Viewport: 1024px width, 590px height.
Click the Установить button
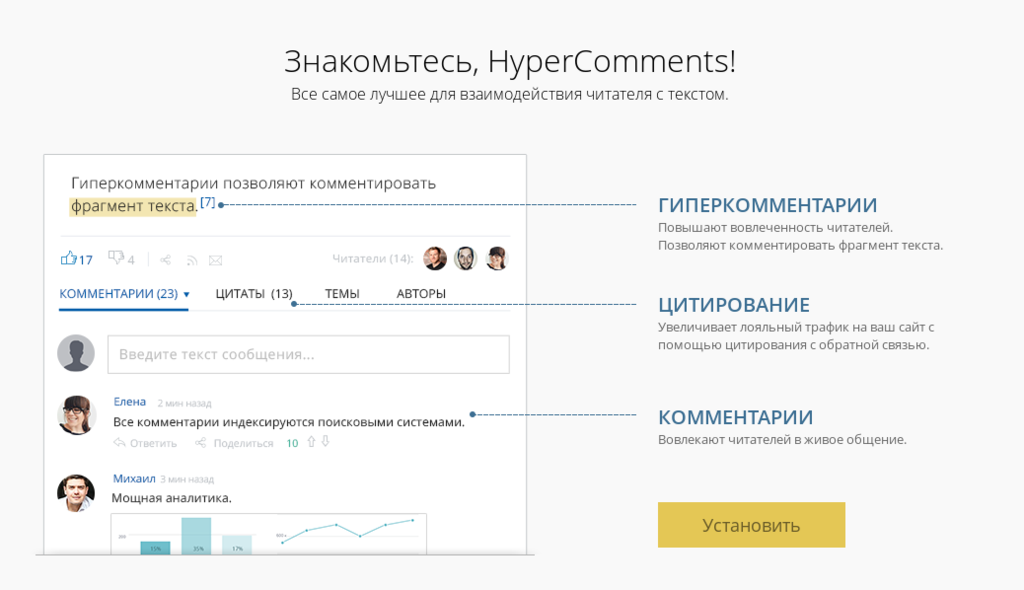click(751, 525)
